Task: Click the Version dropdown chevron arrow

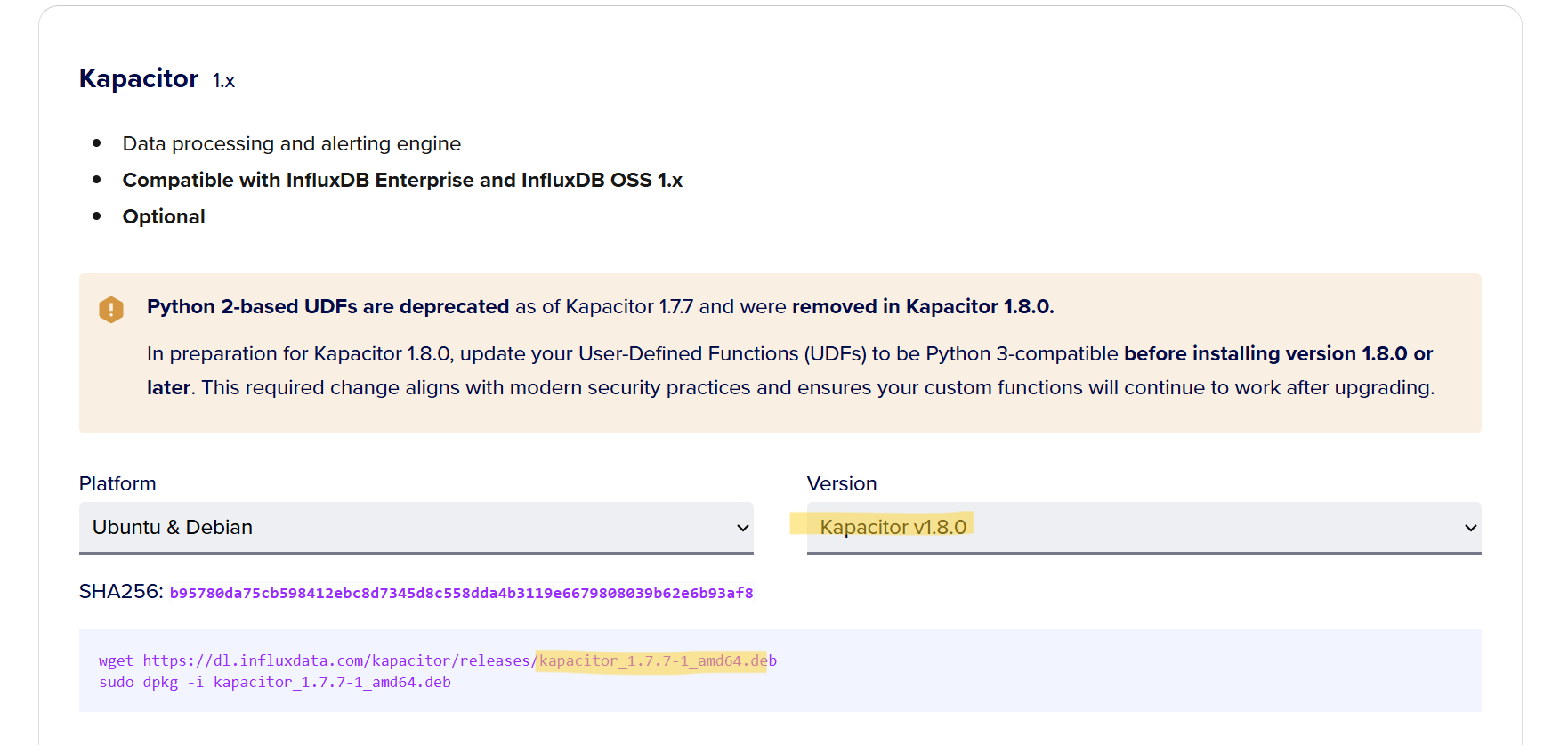Action: point(1470,528)
